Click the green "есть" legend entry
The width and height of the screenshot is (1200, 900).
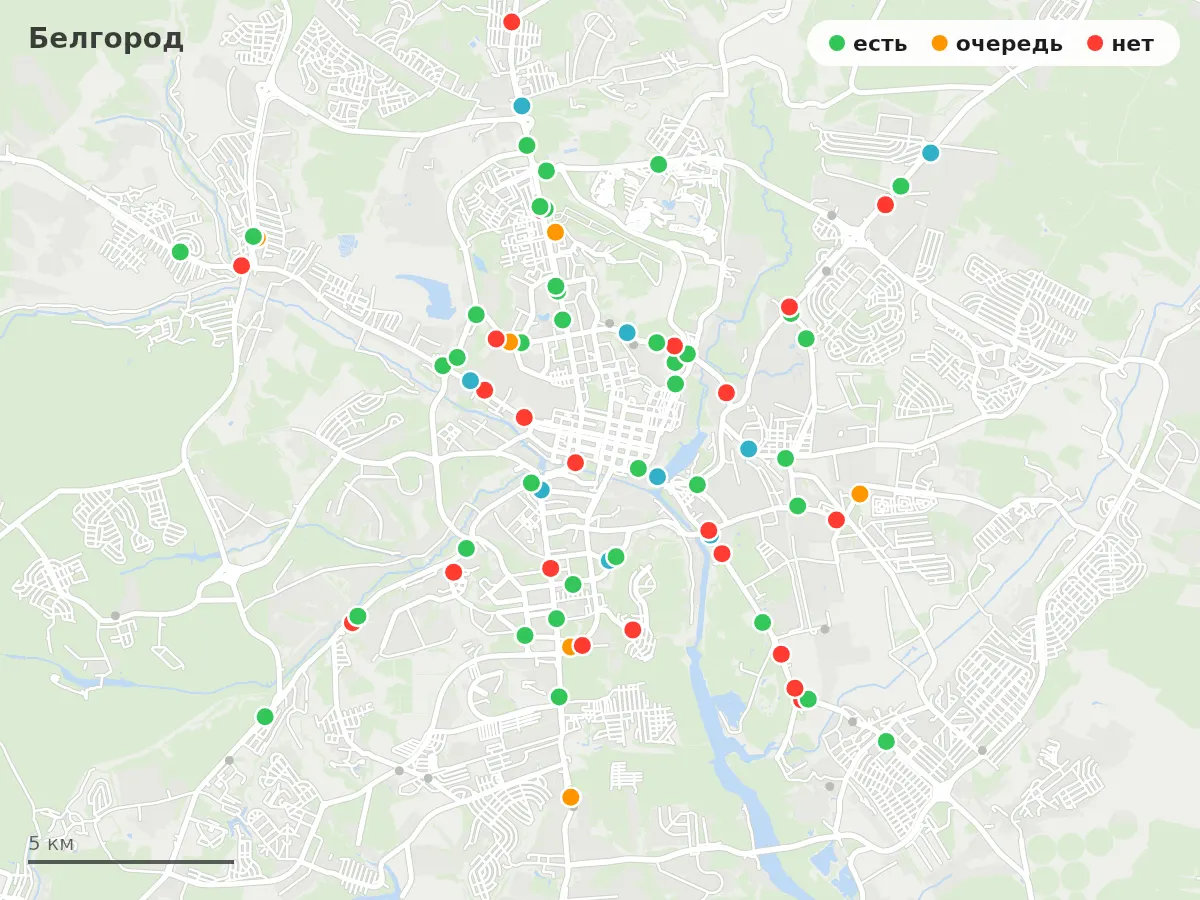click(867, 43)
